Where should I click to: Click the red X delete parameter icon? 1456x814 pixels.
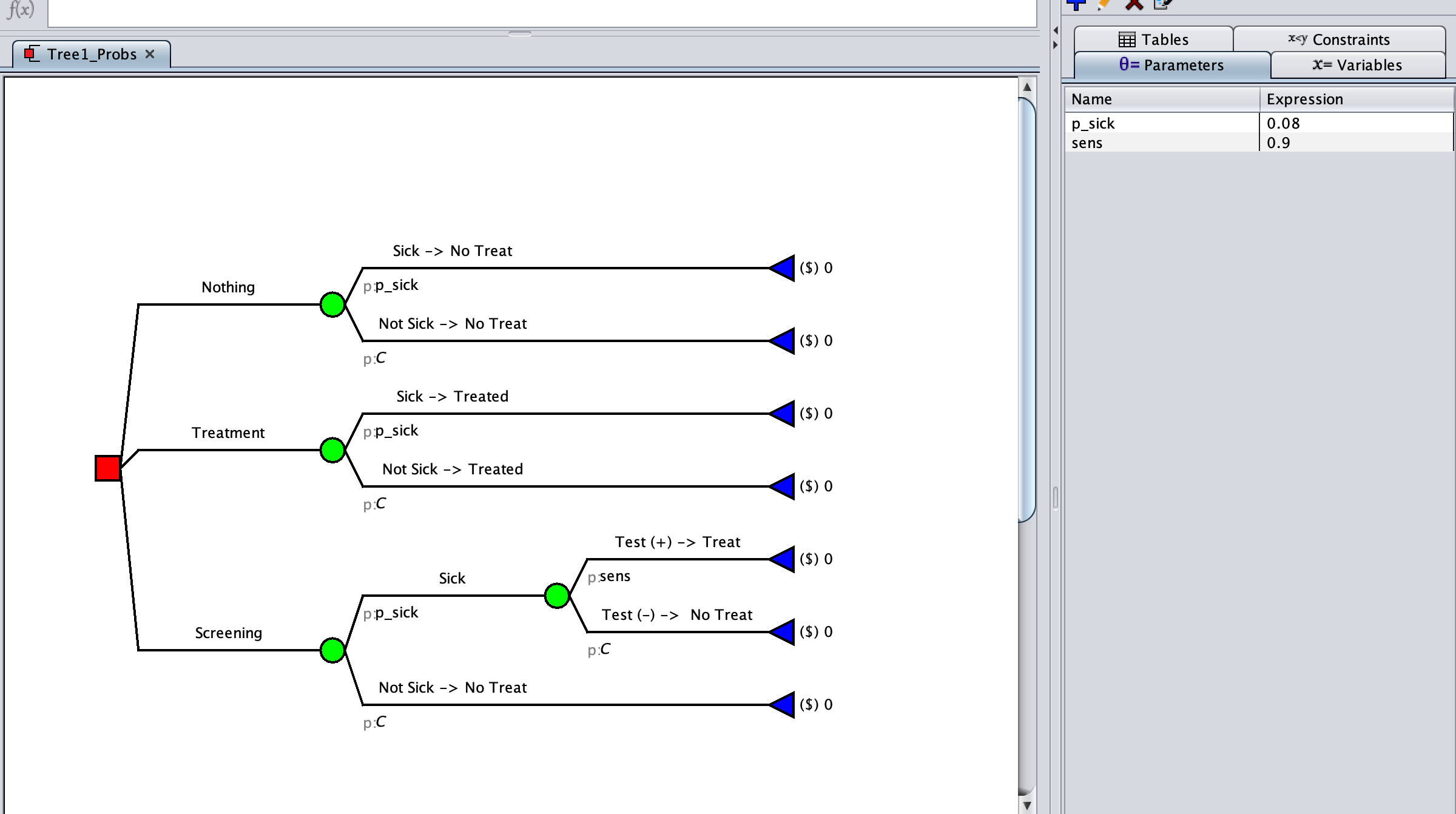pyautogui.click(x=1133, y=5)
